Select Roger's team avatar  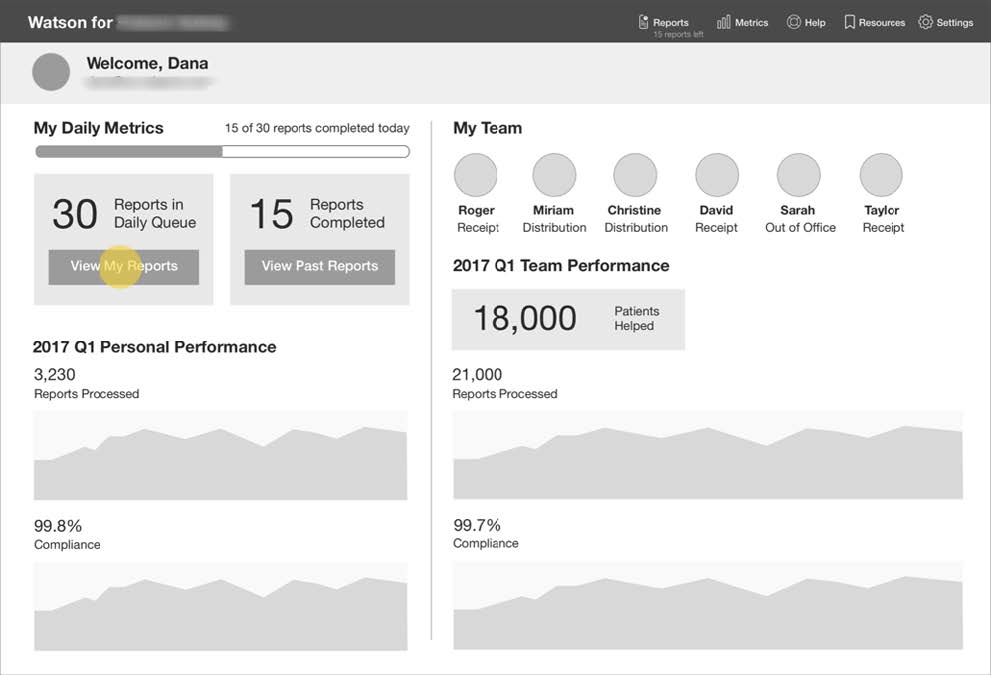[476, 175]
